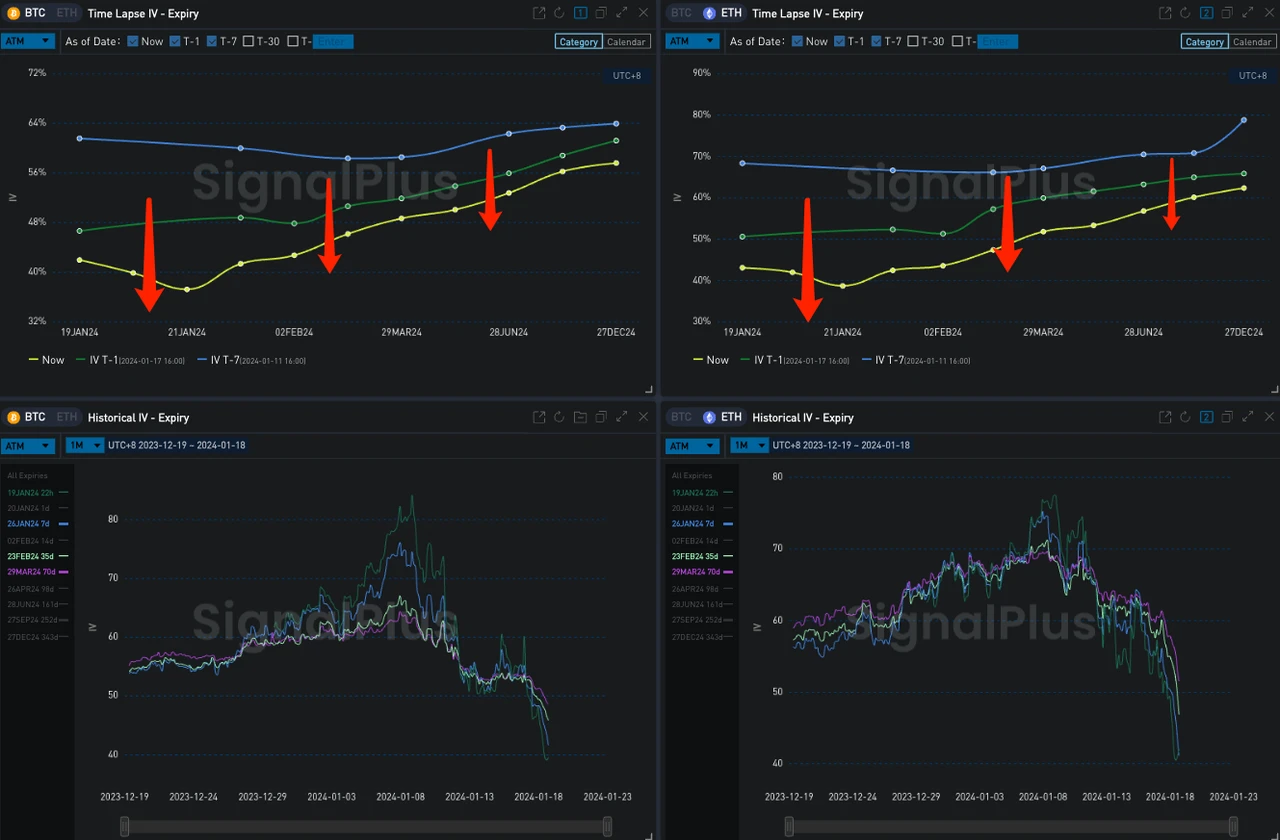The height and width of the screenshot is (840, 1280).
Task: Enable T-30 checkbox in ETH Time Lapse
Action: (x=914, y=41)
